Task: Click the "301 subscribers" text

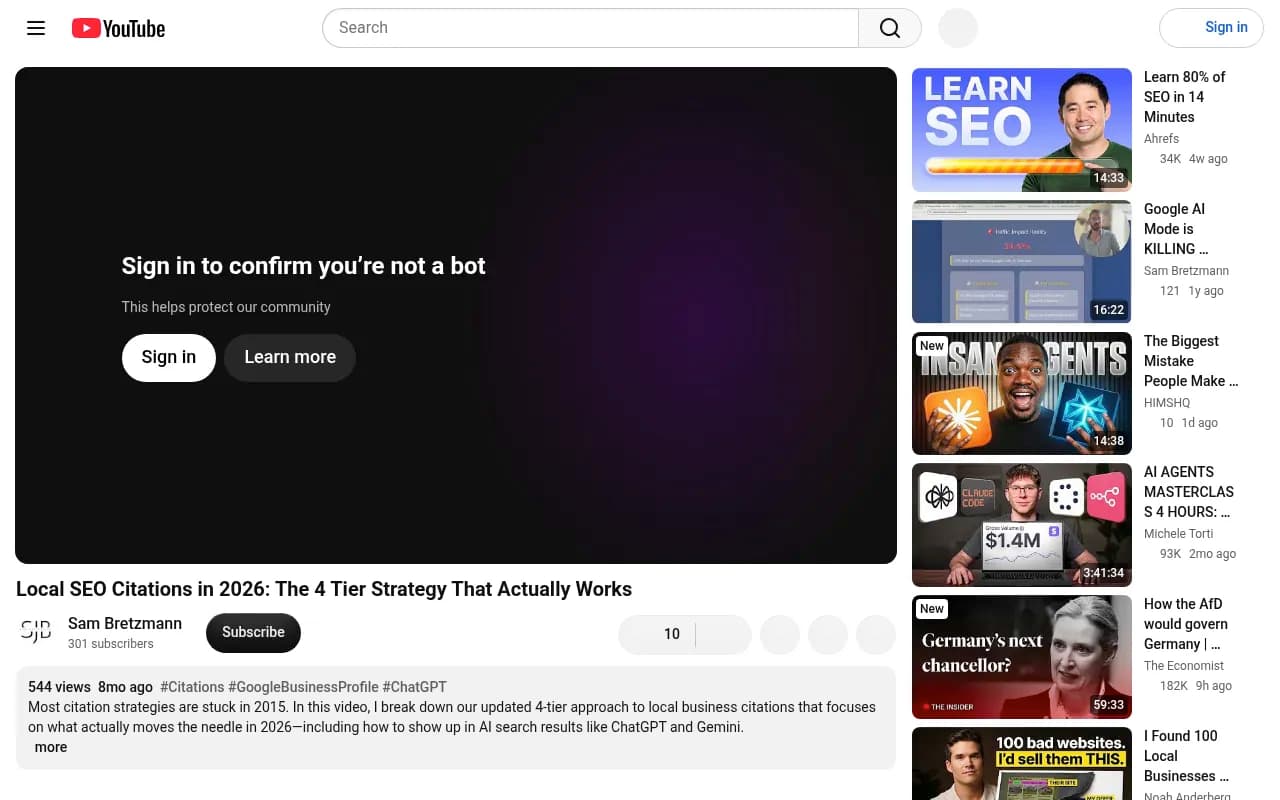Action: tap(111, 644)
